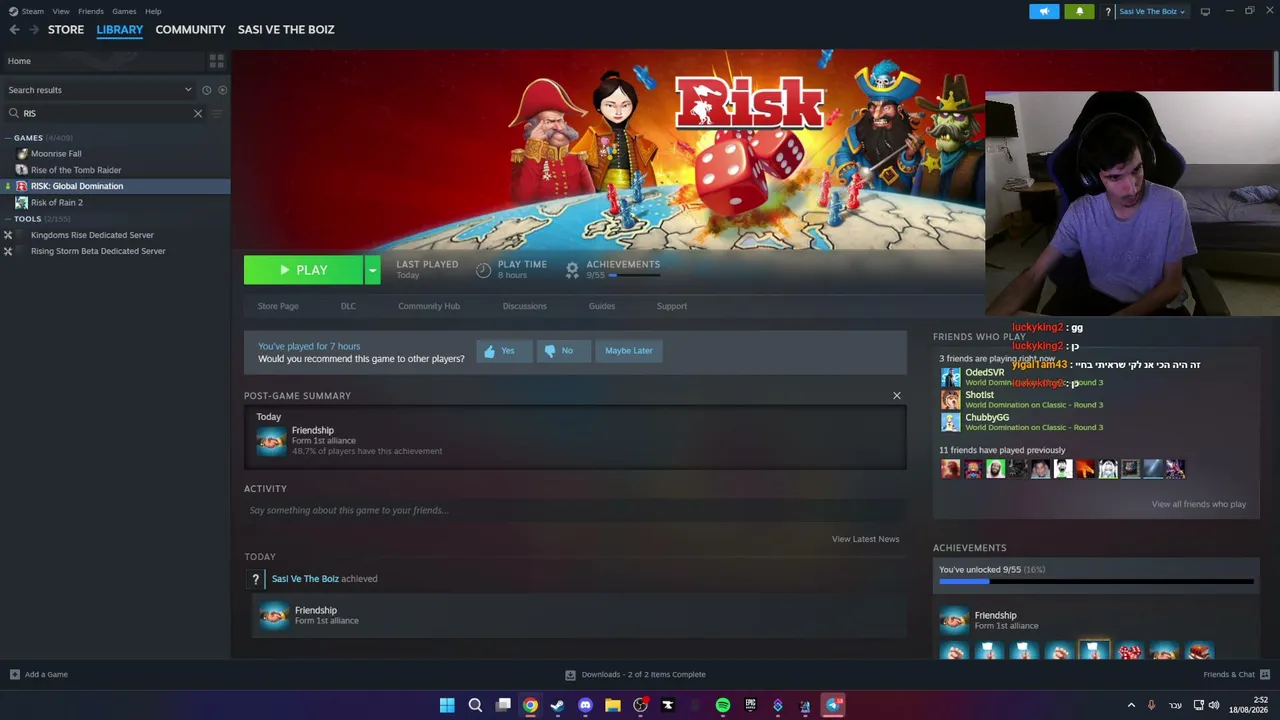Open Spotify from the taskbar

tap(722, 705)
